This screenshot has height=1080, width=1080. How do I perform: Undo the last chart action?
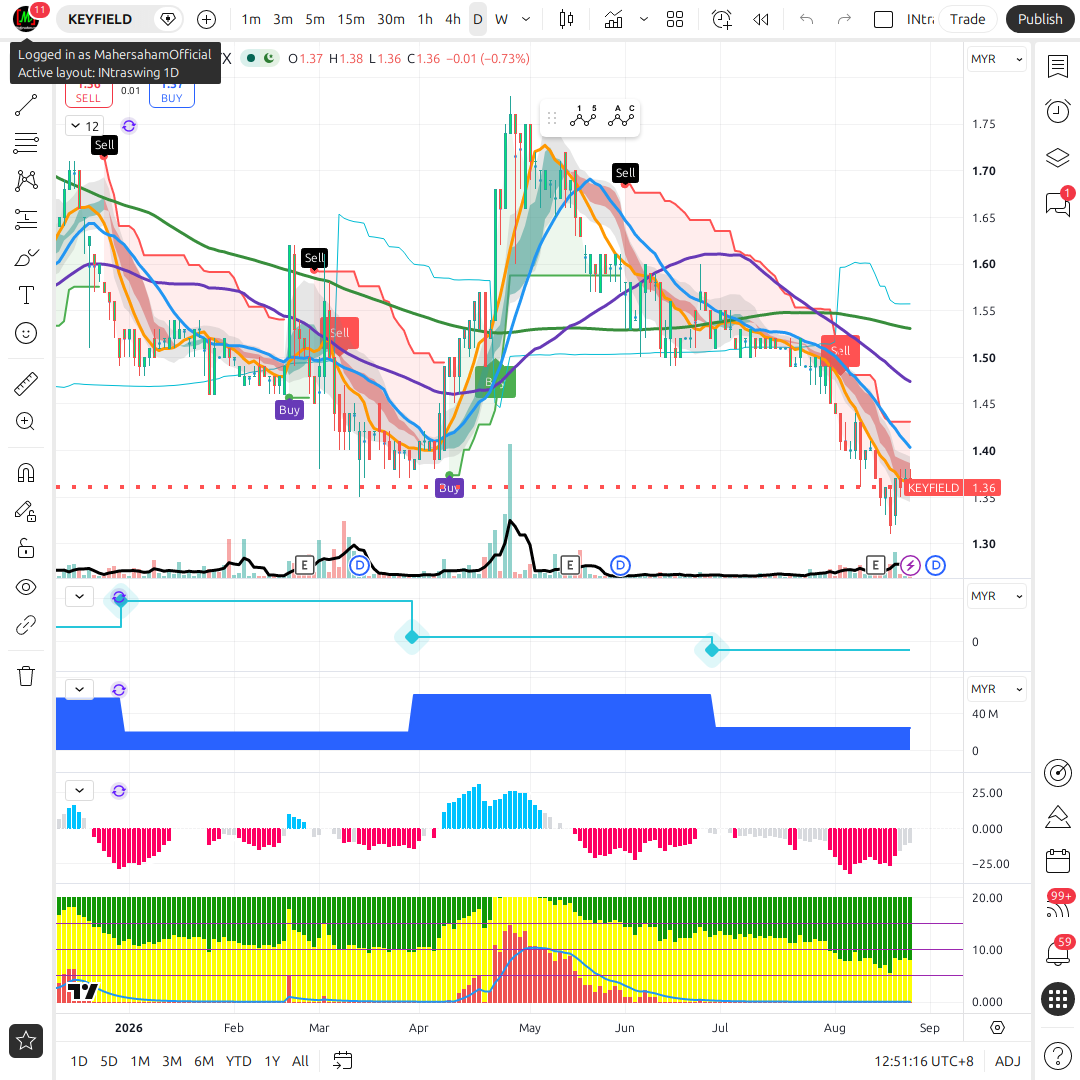click(807, 19)
